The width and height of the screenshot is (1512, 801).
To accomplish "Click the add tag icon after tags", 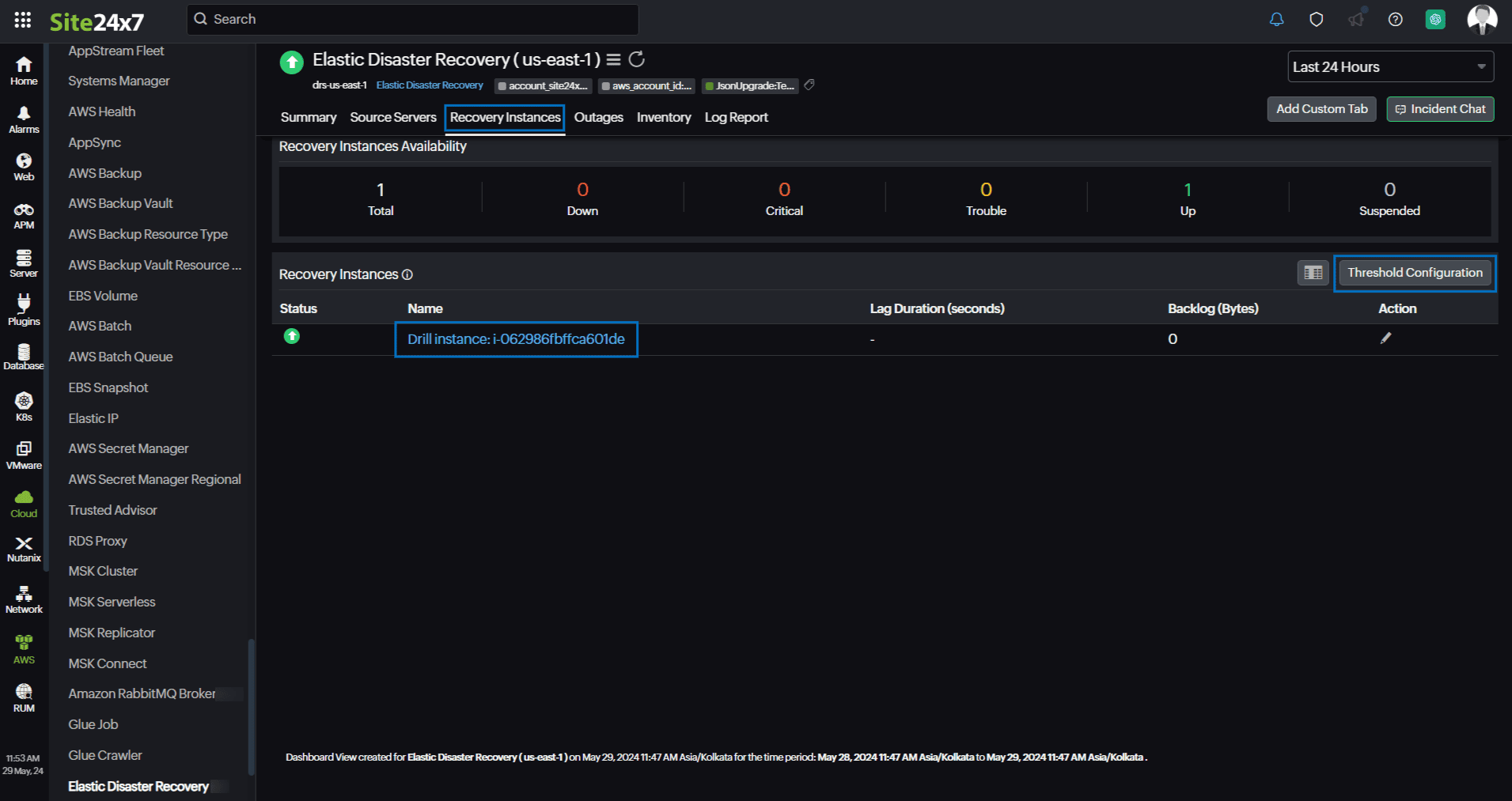I will pyautogui.click(x=809, y=85).
